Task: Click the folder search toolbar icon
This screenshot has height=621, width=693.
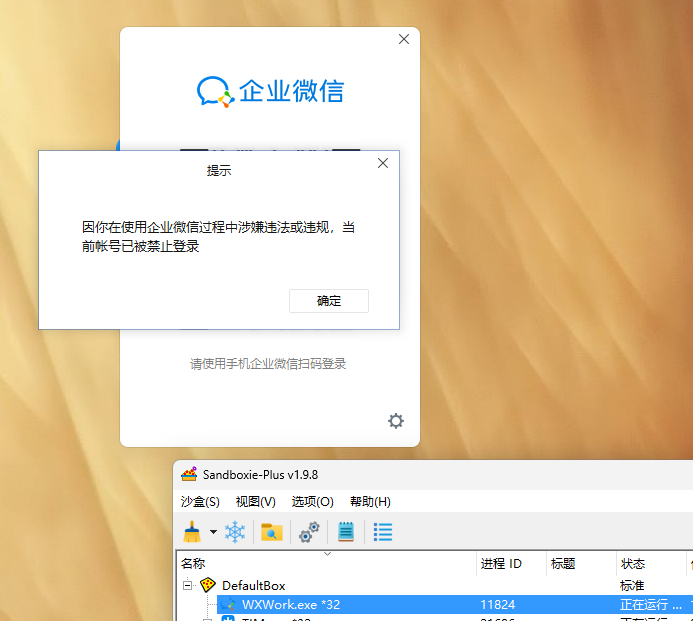Action: [271, 532]
